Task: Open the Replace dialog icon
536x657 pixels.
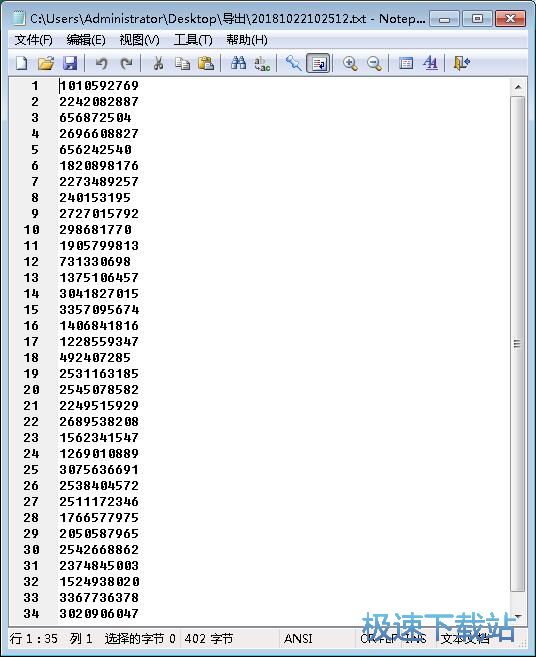Action: coord(262,63)
